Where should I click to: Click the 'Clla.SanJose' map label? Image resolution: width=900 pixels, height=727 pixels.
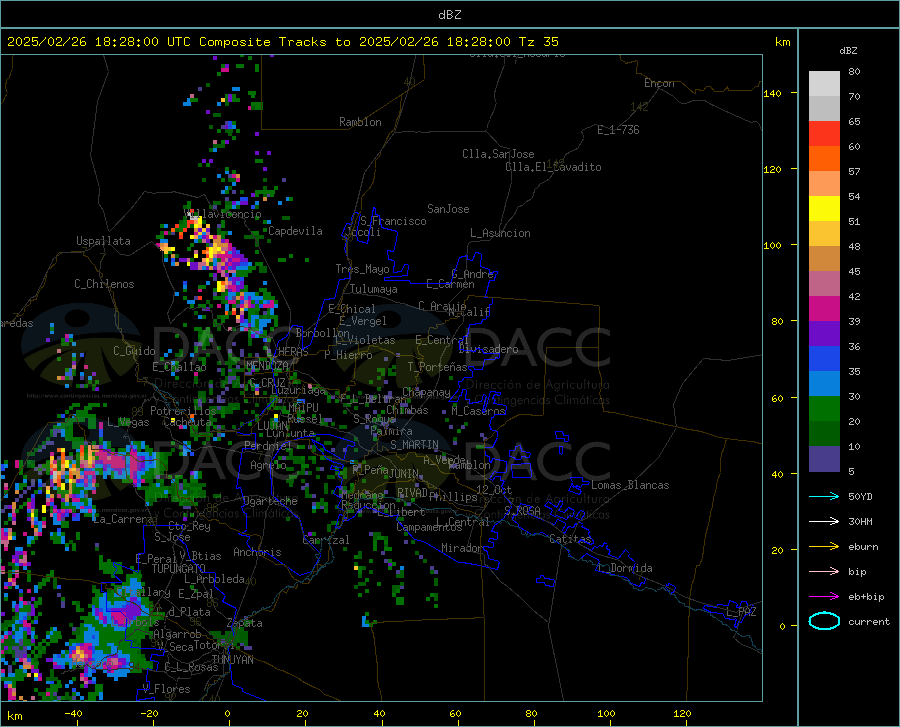click(498, 154)
